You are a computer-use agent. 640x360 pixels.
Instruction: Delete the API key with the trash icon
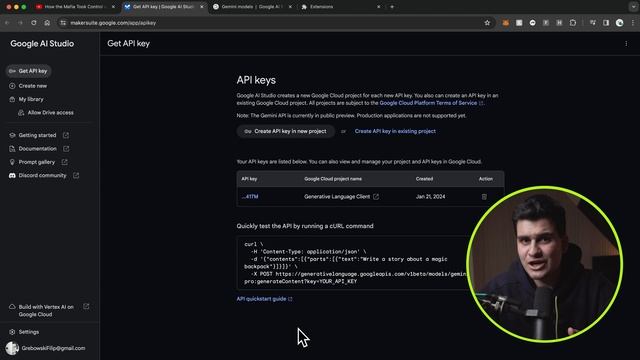click(x=484, y=197)
